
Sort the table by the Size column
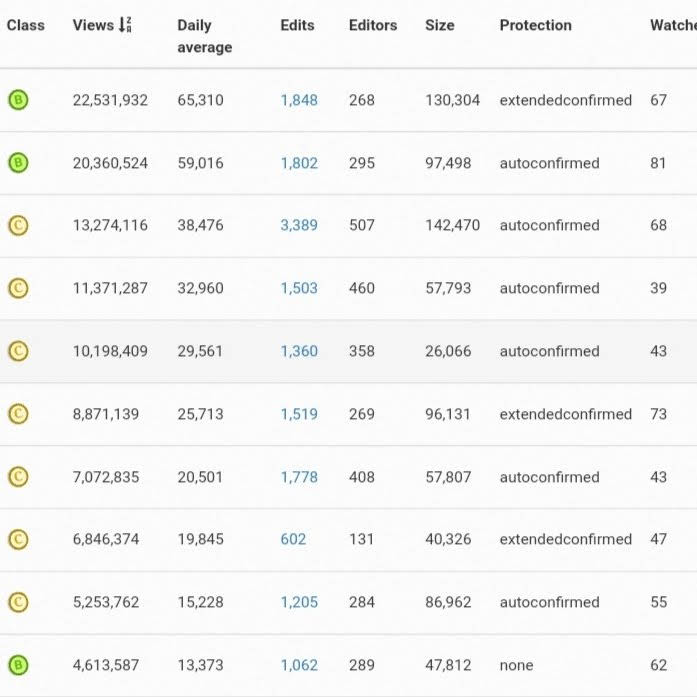[439, 25]
